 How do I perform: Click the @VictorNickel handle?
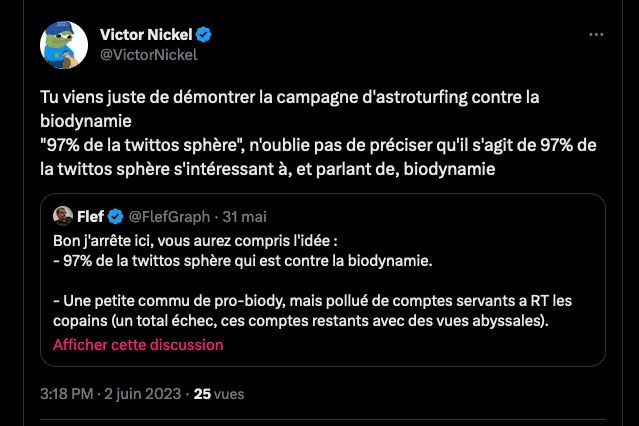pos(149,55)
